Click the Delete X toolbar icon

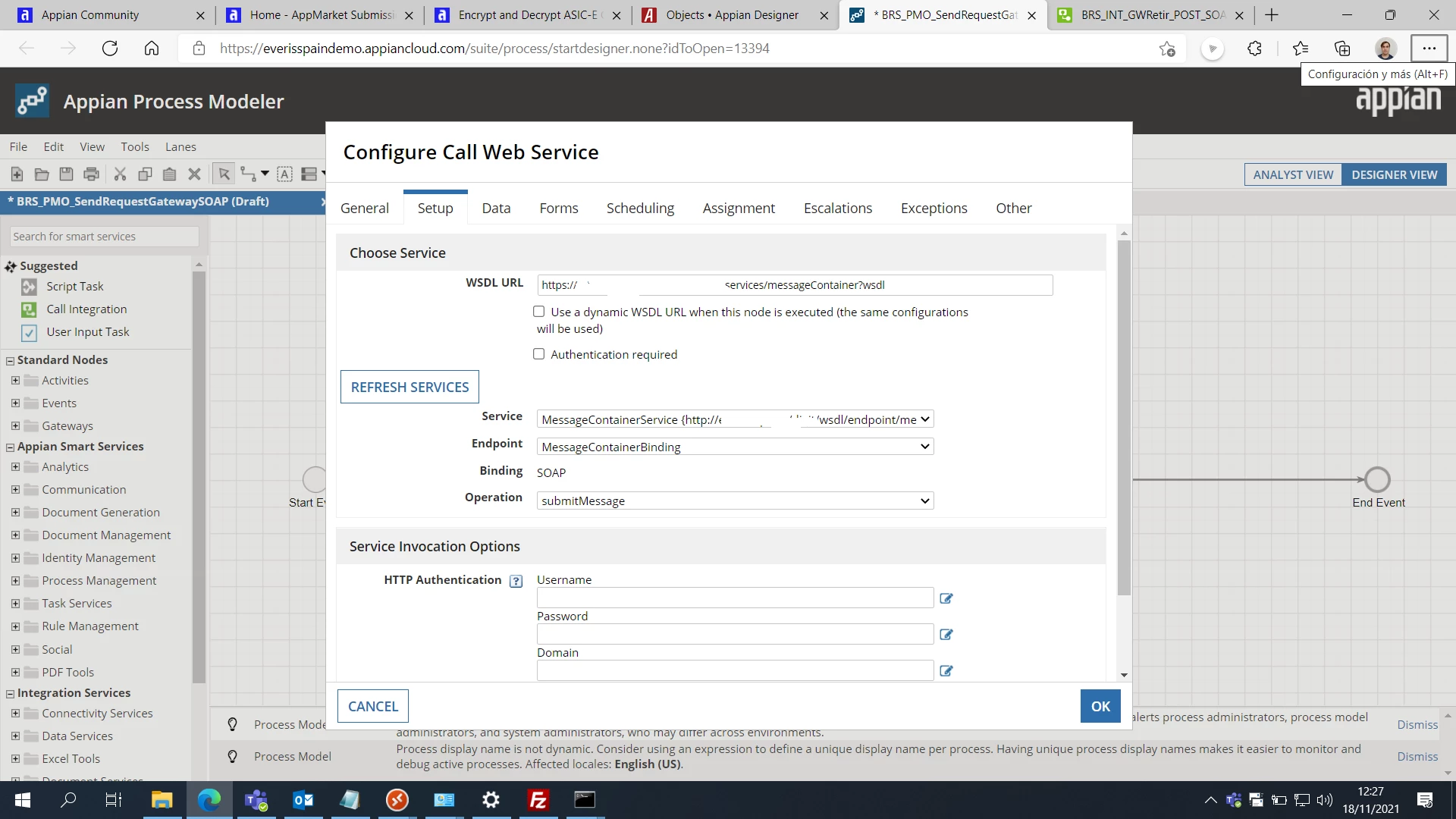tap(195, 174)
